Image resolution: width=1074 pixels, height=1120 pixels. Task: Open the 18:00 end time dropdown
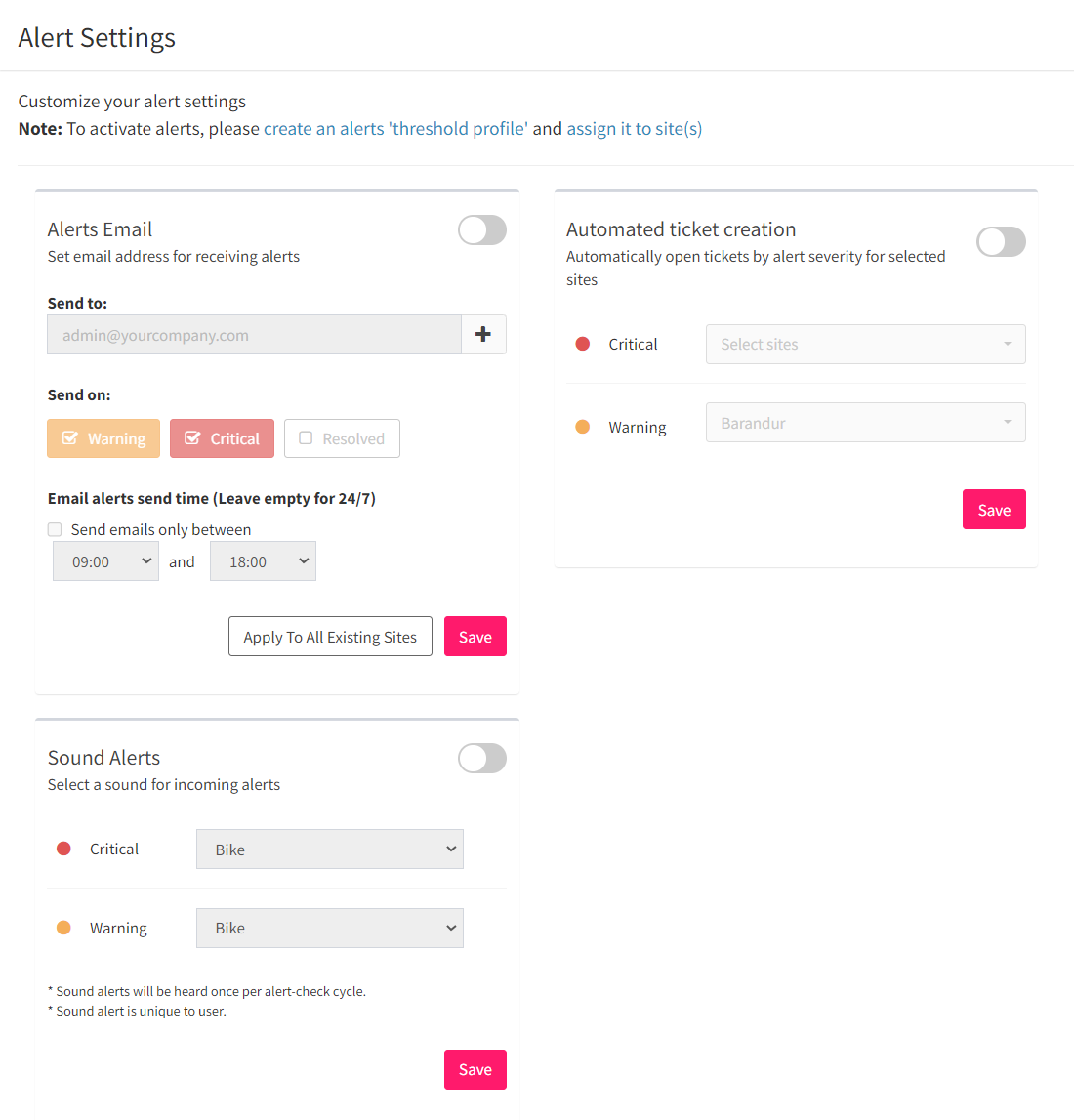(263, 561)
